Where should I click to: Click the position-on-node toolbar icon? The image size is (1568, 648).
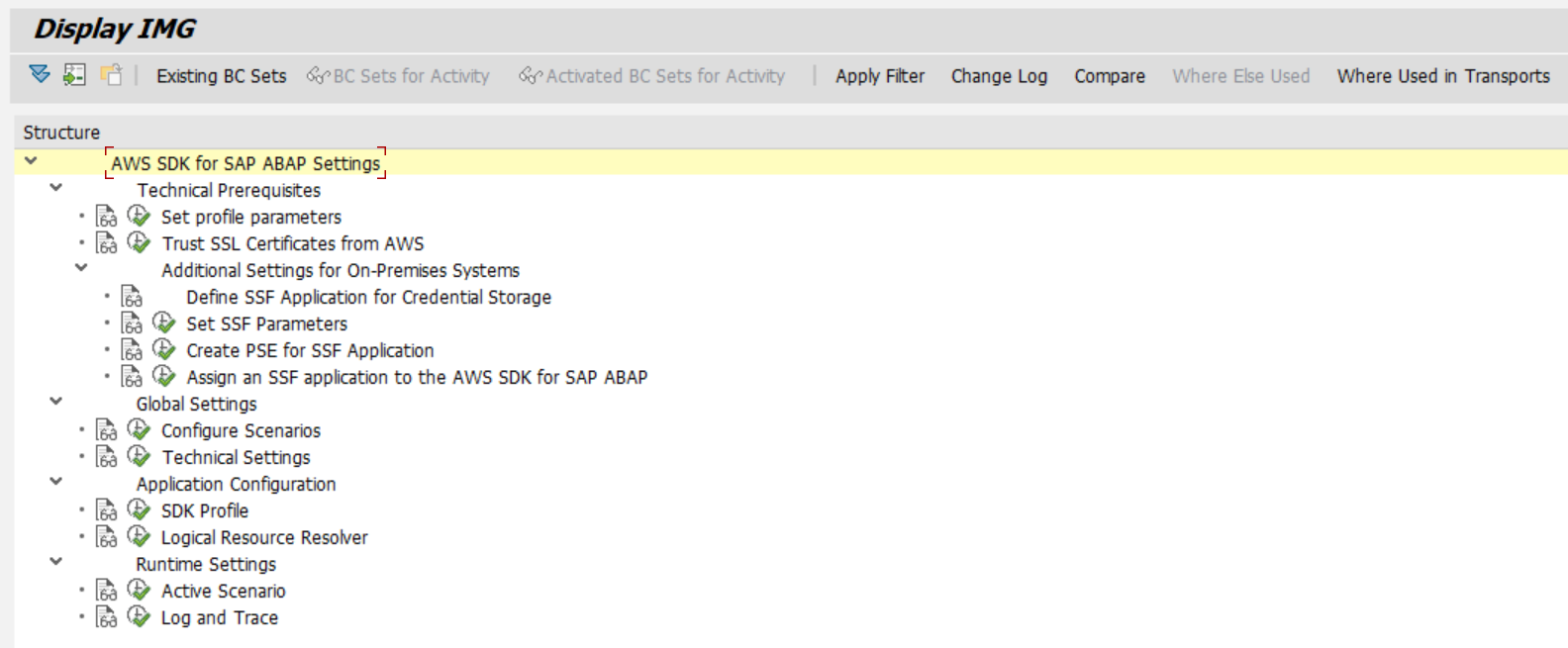[74, 74]
